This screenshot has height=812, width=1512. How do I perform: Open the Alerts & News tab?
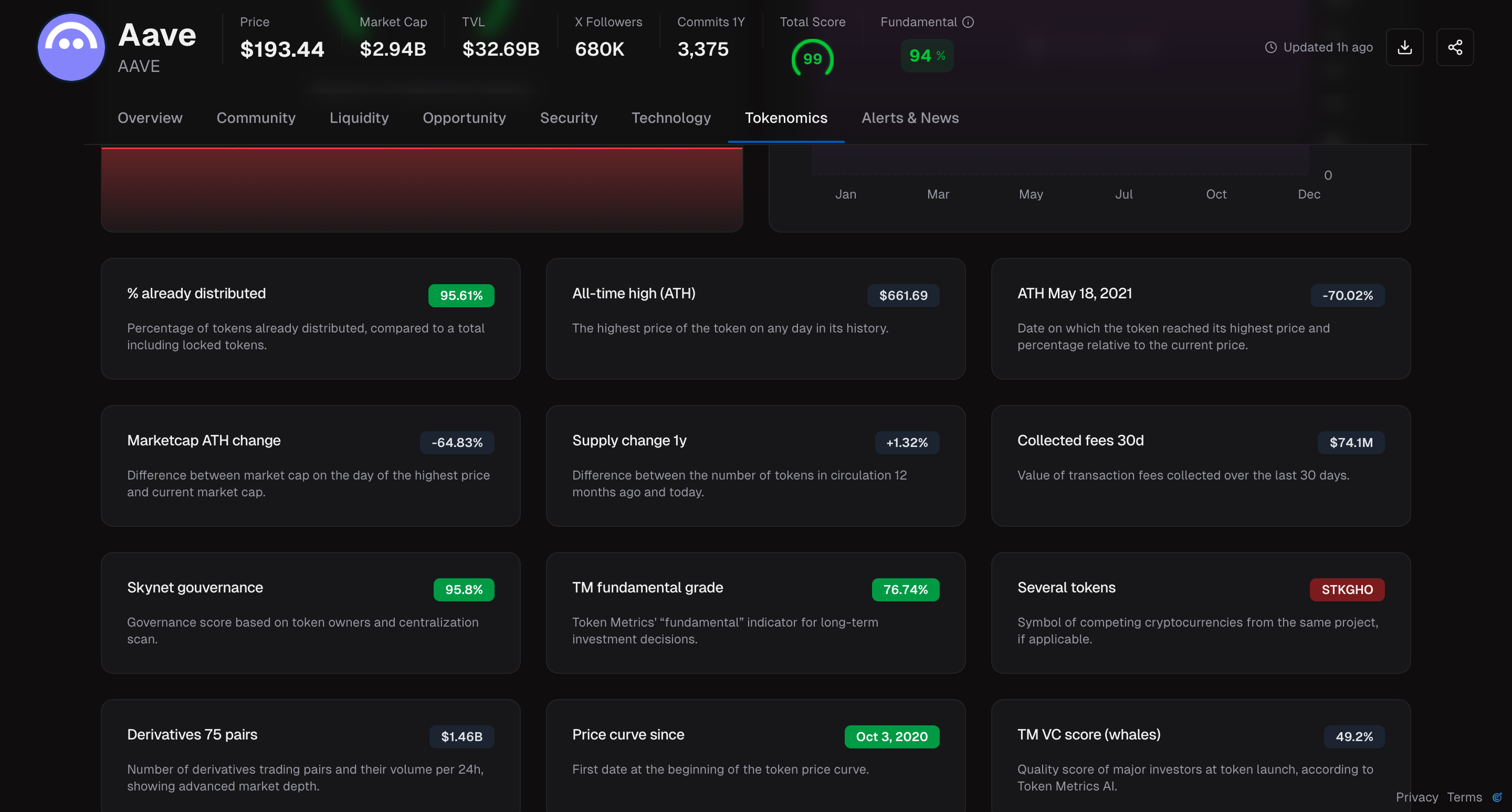pyautogui.click(x=910, y=118)
